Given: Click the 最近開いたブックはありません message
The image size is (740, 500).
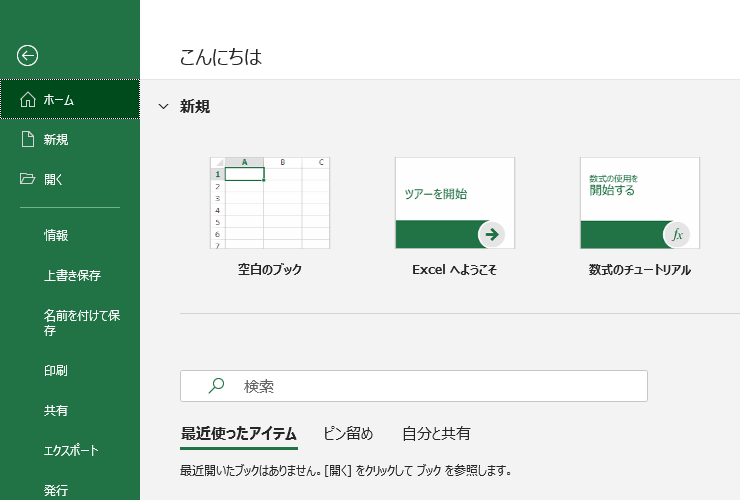Looking at the screenshot, I should point(346,471).
